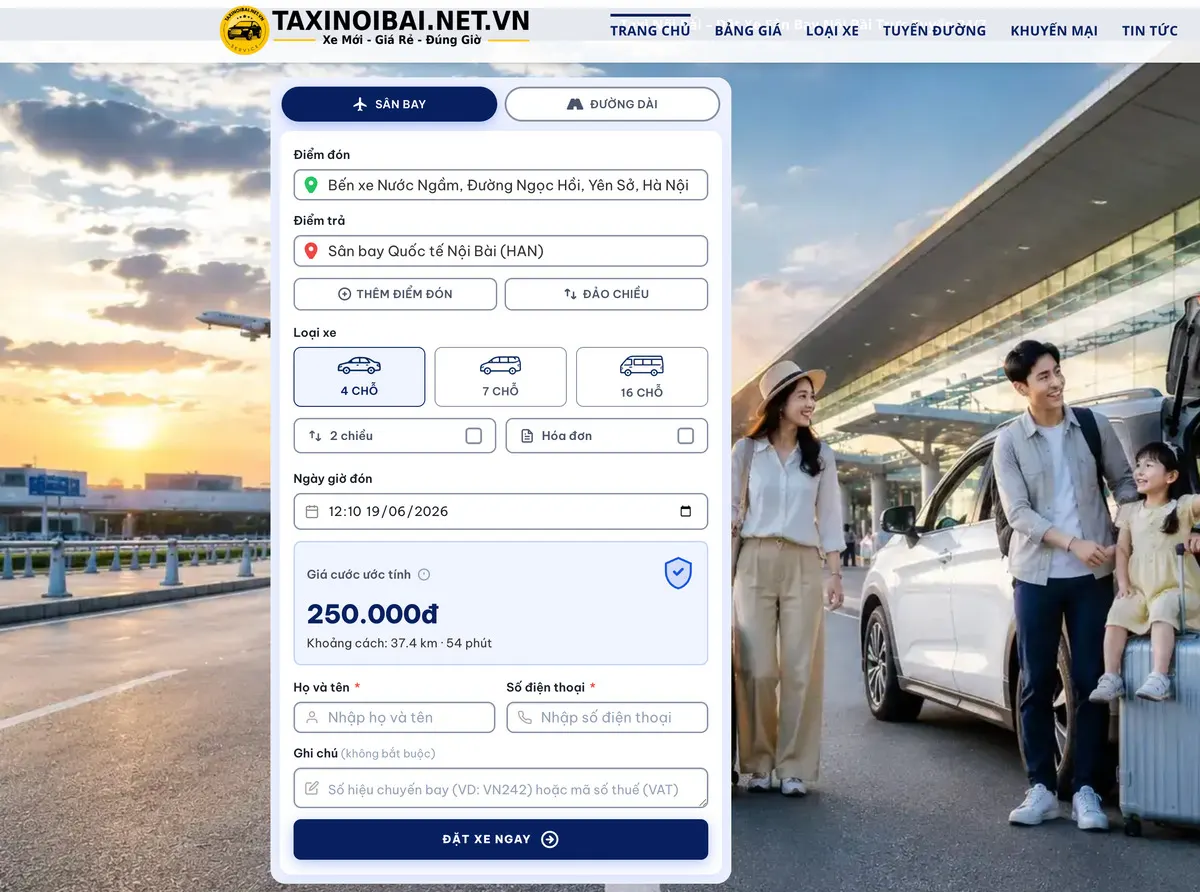Click the green pickup location pin icon
The image size is (1200, 892).
click(x=311, y=185)
